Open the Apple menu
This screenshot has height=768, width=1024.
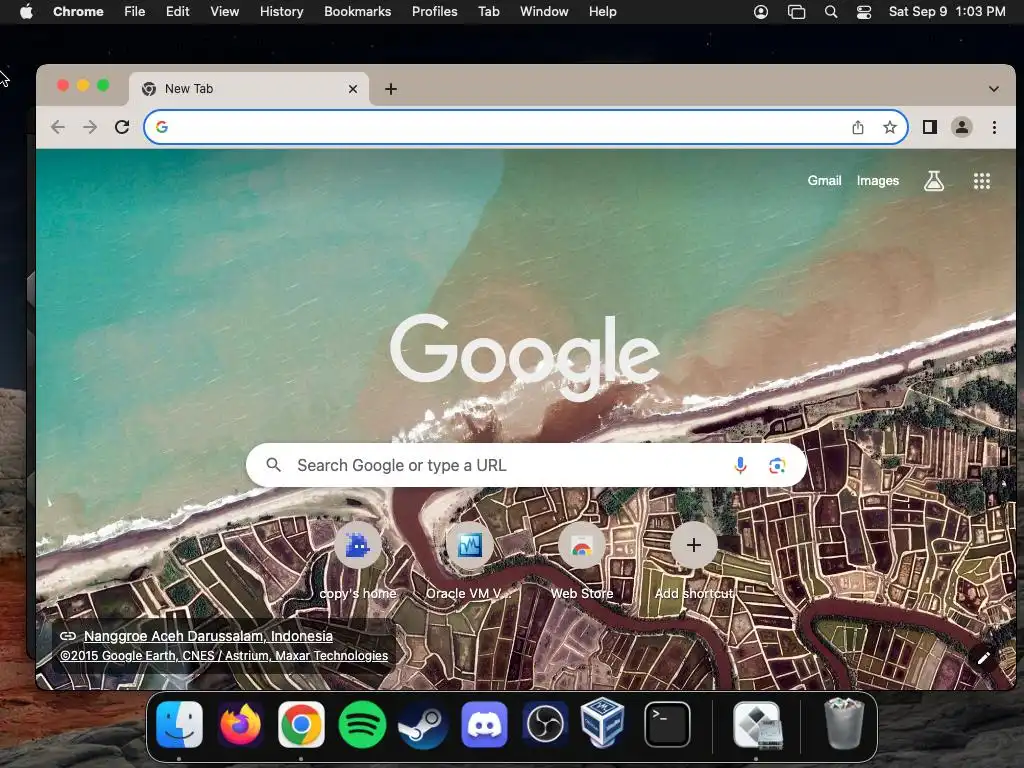[x=26, y=12]
